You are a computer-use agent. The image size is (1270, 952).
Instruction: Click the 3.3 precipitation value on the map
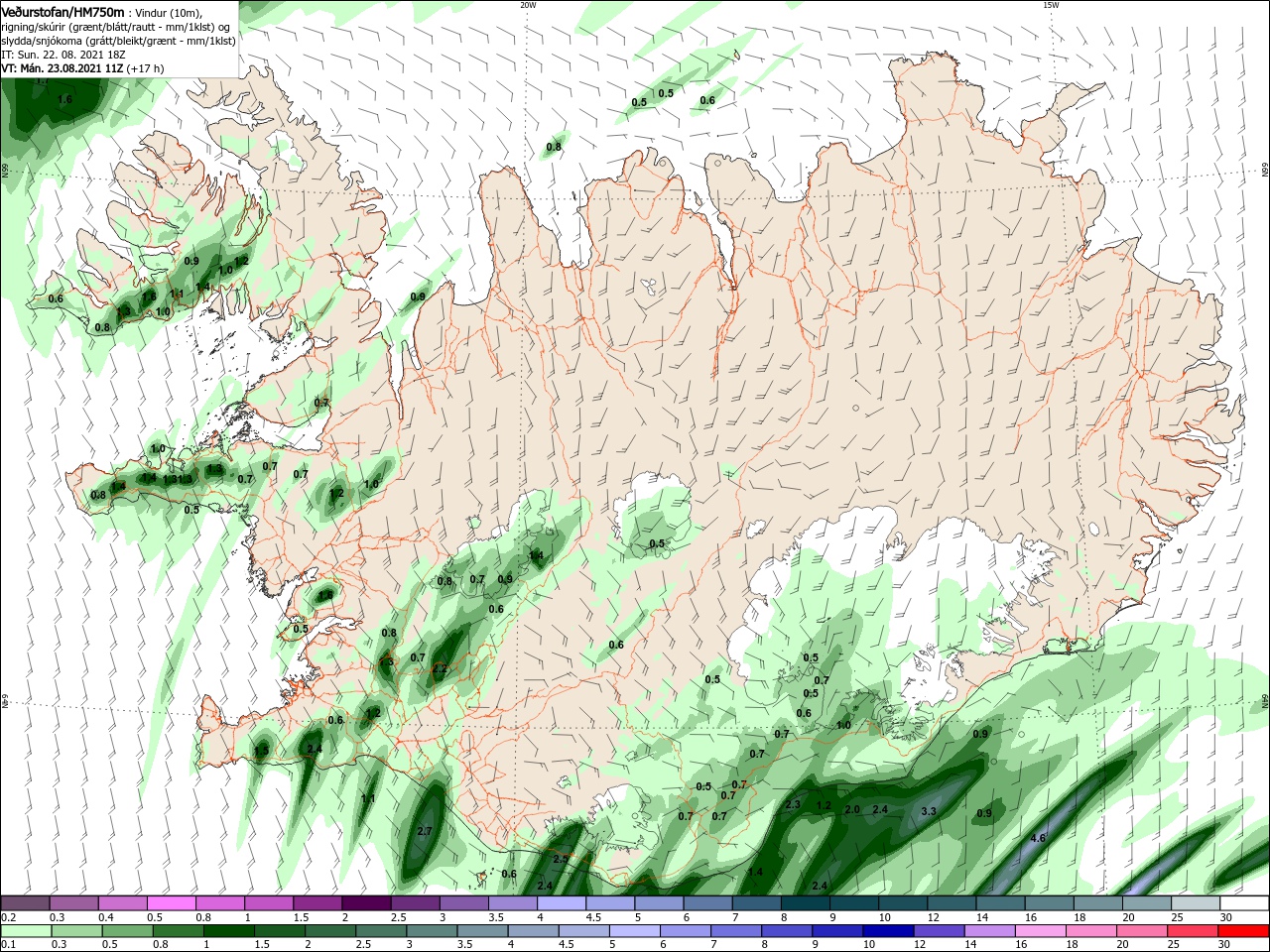[x=929, y=811]
